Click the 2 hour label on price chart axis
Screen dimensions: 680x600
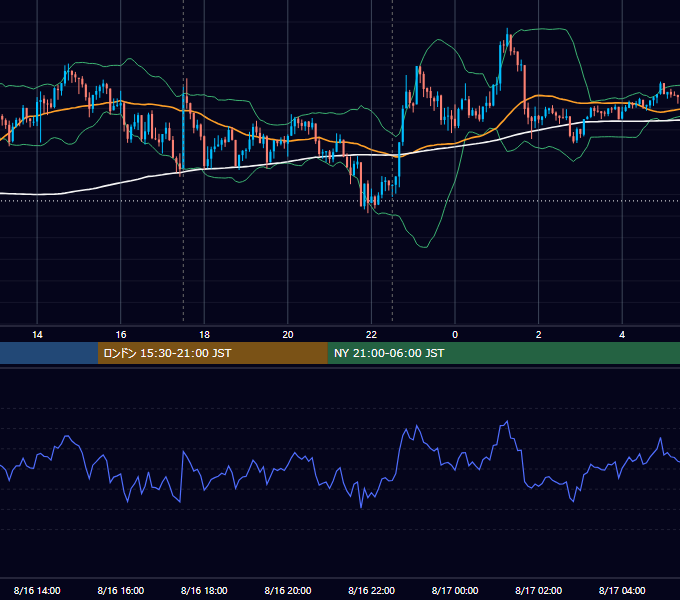539,335
